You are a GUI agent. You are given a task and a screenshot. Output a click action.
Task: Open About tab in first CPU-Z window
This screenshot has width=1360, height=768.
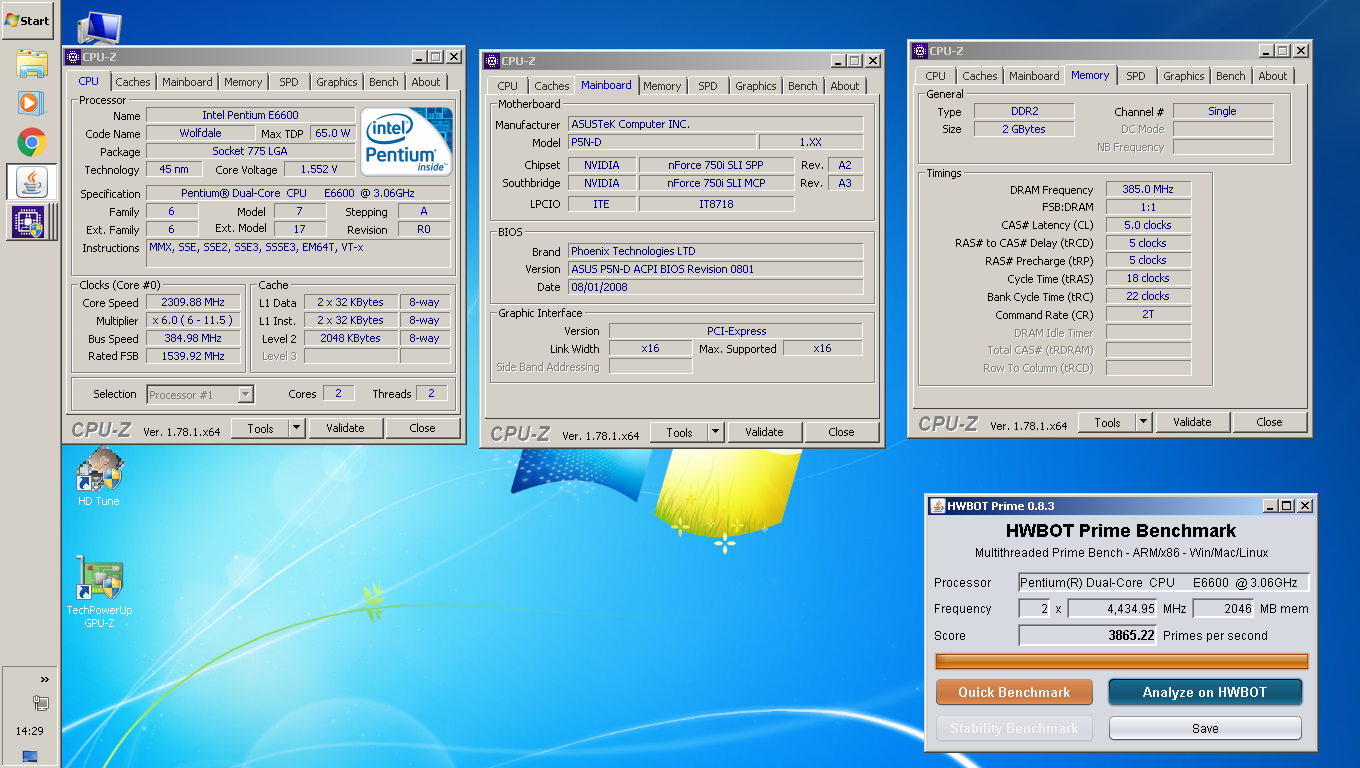point(426,82)
